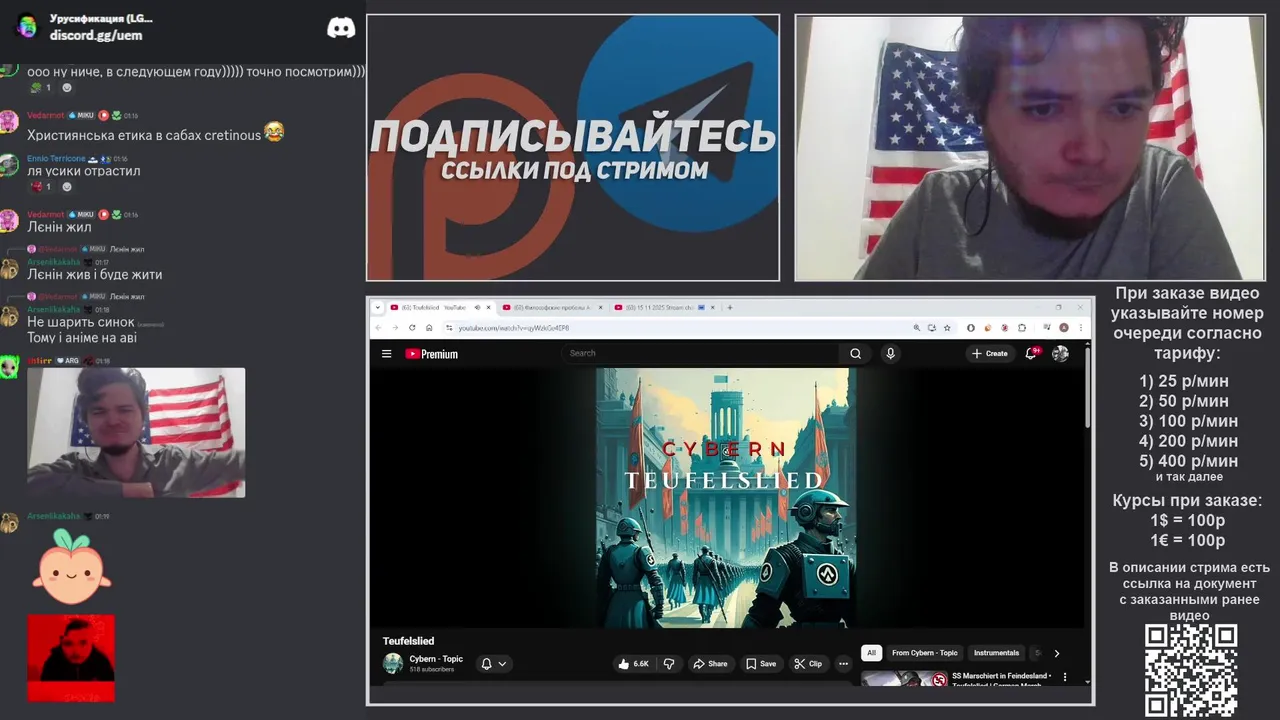The width and height of the screenshot is (1280, 720).
Task: Reload the page in the browser
Action: point(412,327)
